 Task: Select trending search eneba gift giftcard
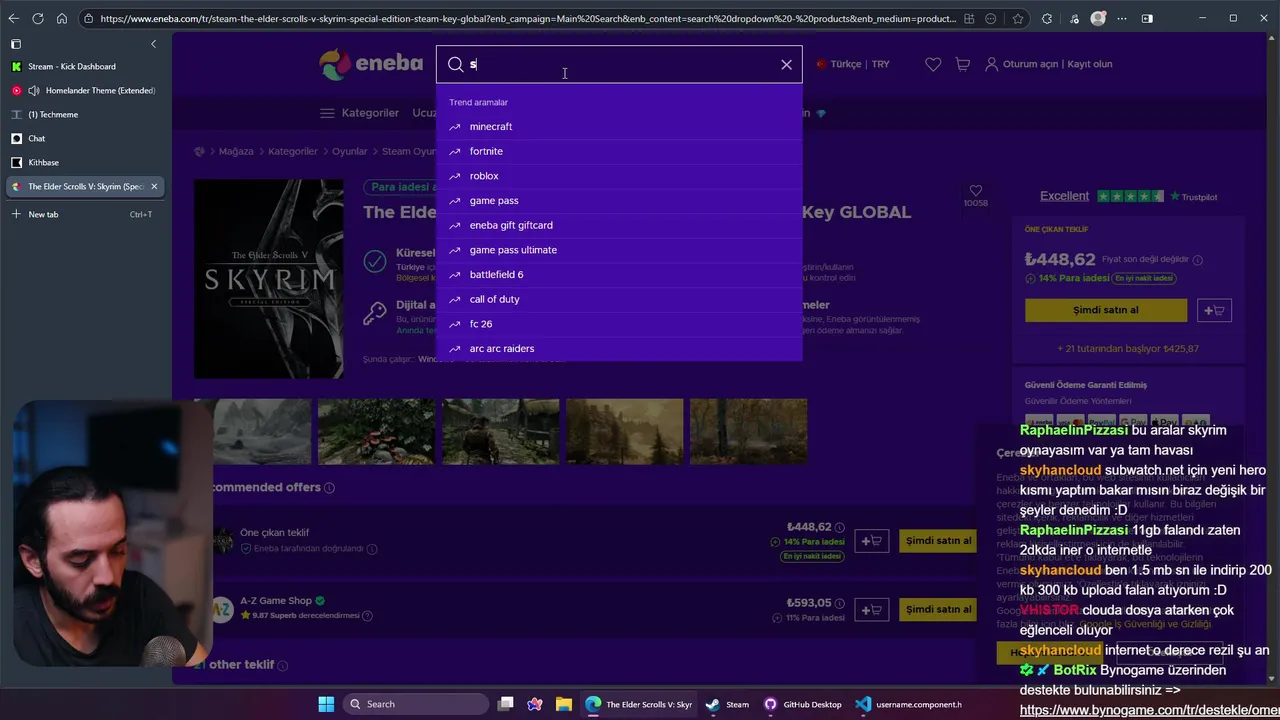(x=619, y=225)
